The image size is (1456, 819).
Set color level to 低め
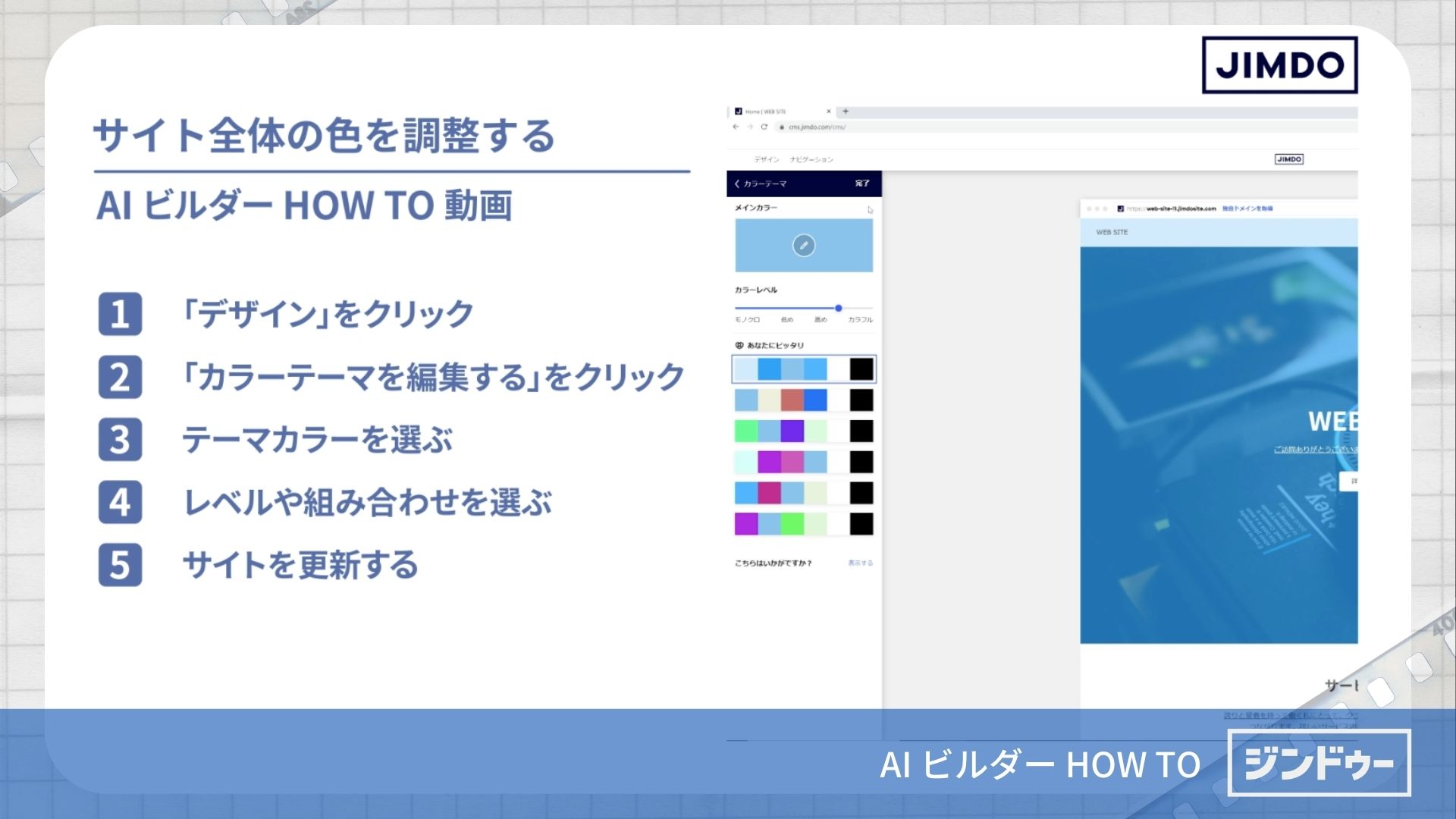(787, 320)
